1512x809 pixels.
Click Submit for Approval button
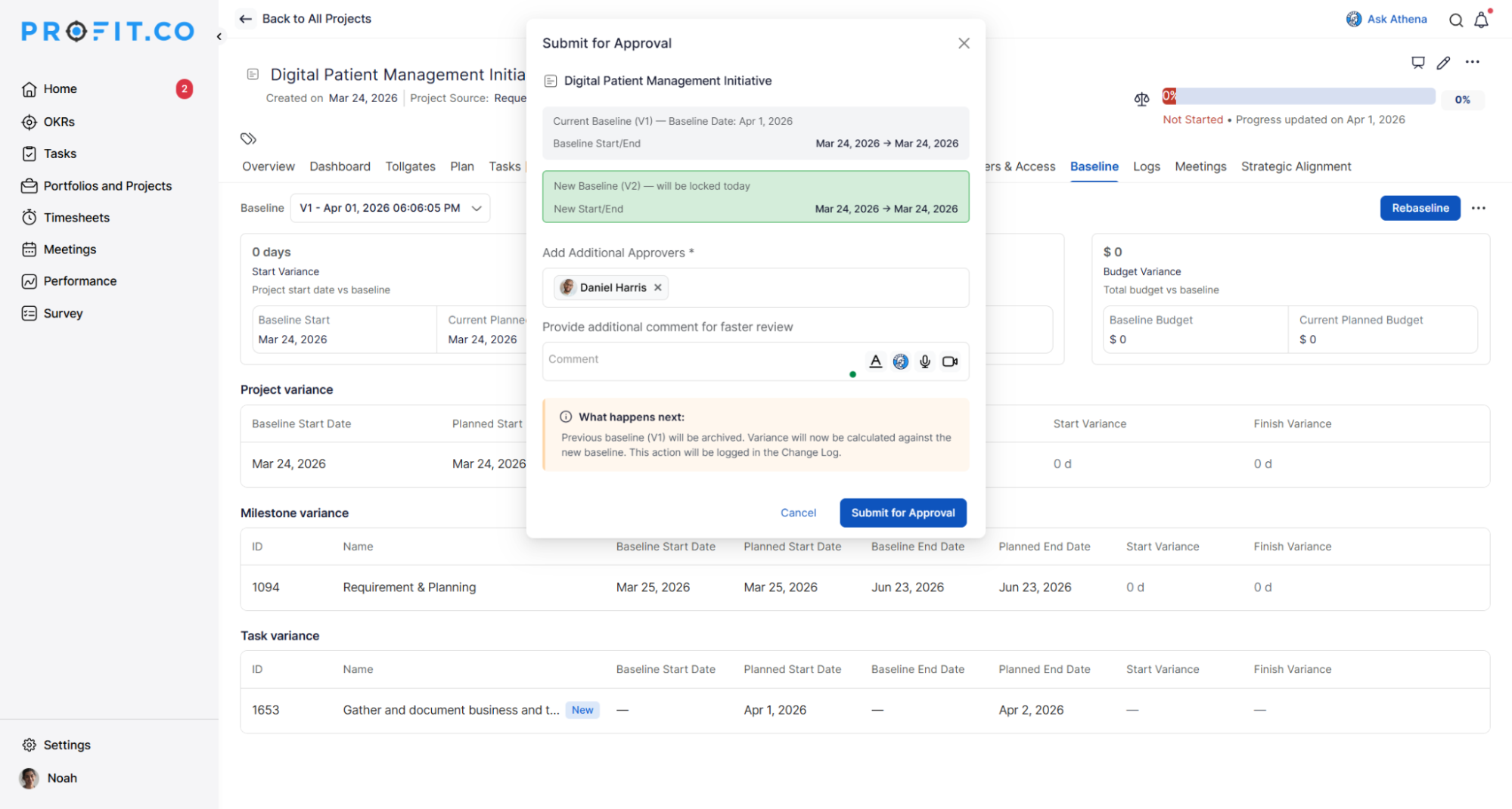tap(902, 513)
